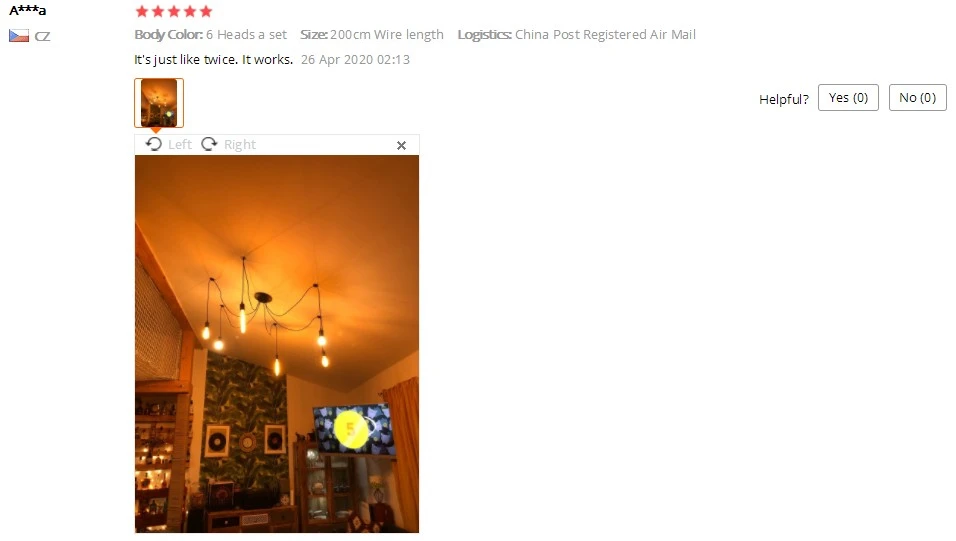The width and height of the screenshot is (956, 541).
Task: Click the first red rating star
Action: pos(142,11)
